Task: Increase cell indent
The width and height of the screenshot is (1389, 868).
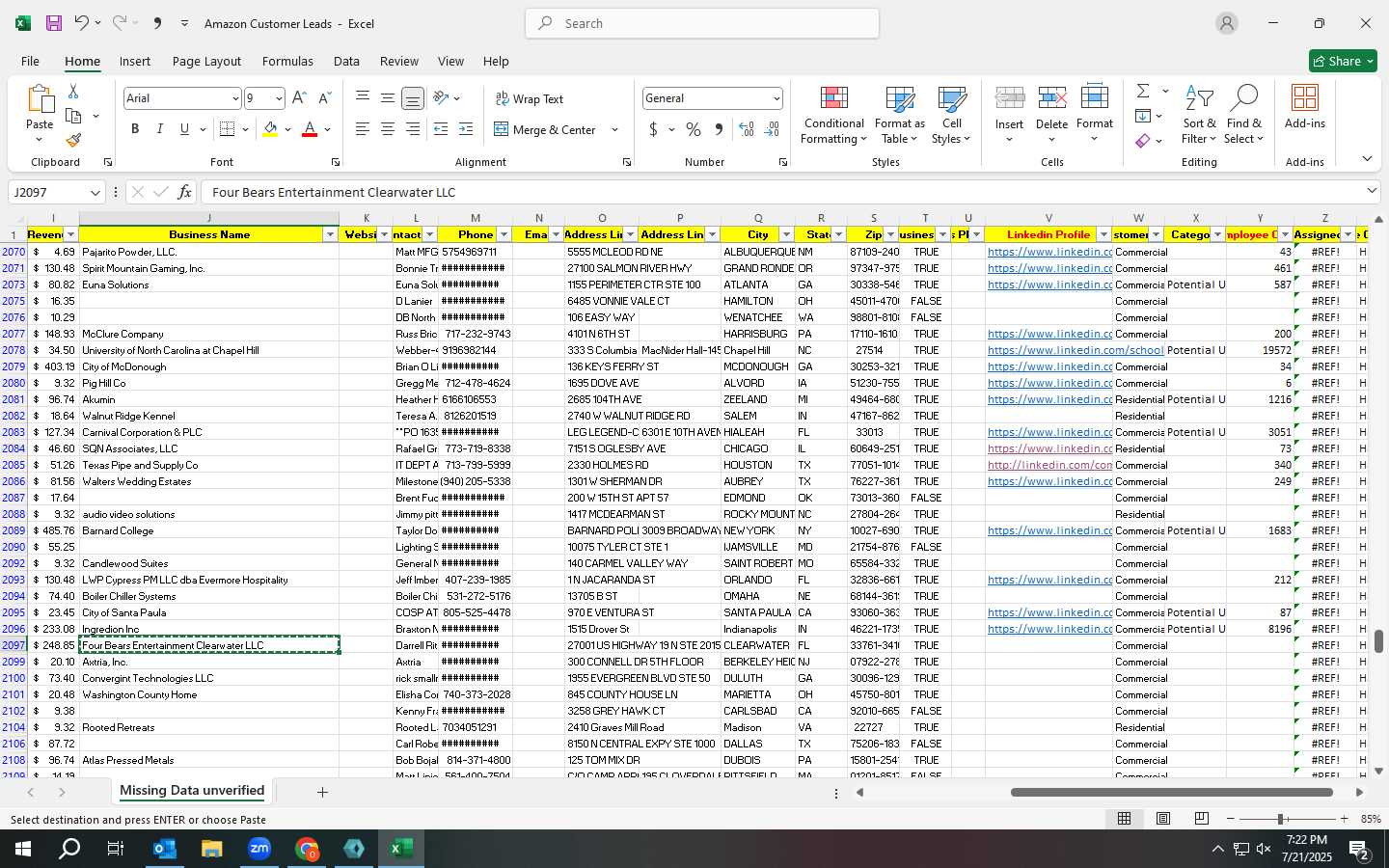Action: coord(466,129)
